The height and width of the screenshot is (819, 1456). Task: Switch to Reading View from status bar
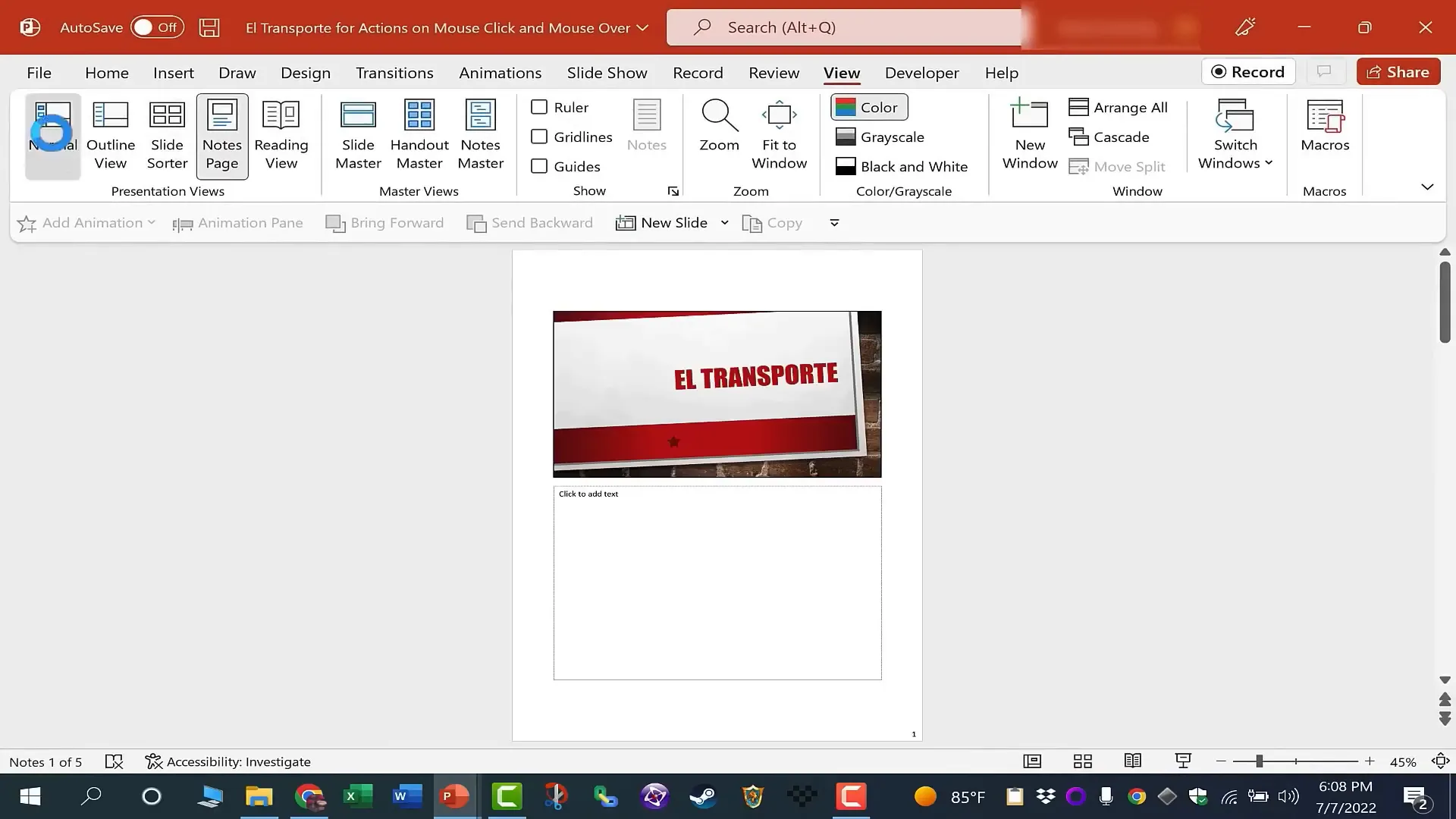(1133, 761)
